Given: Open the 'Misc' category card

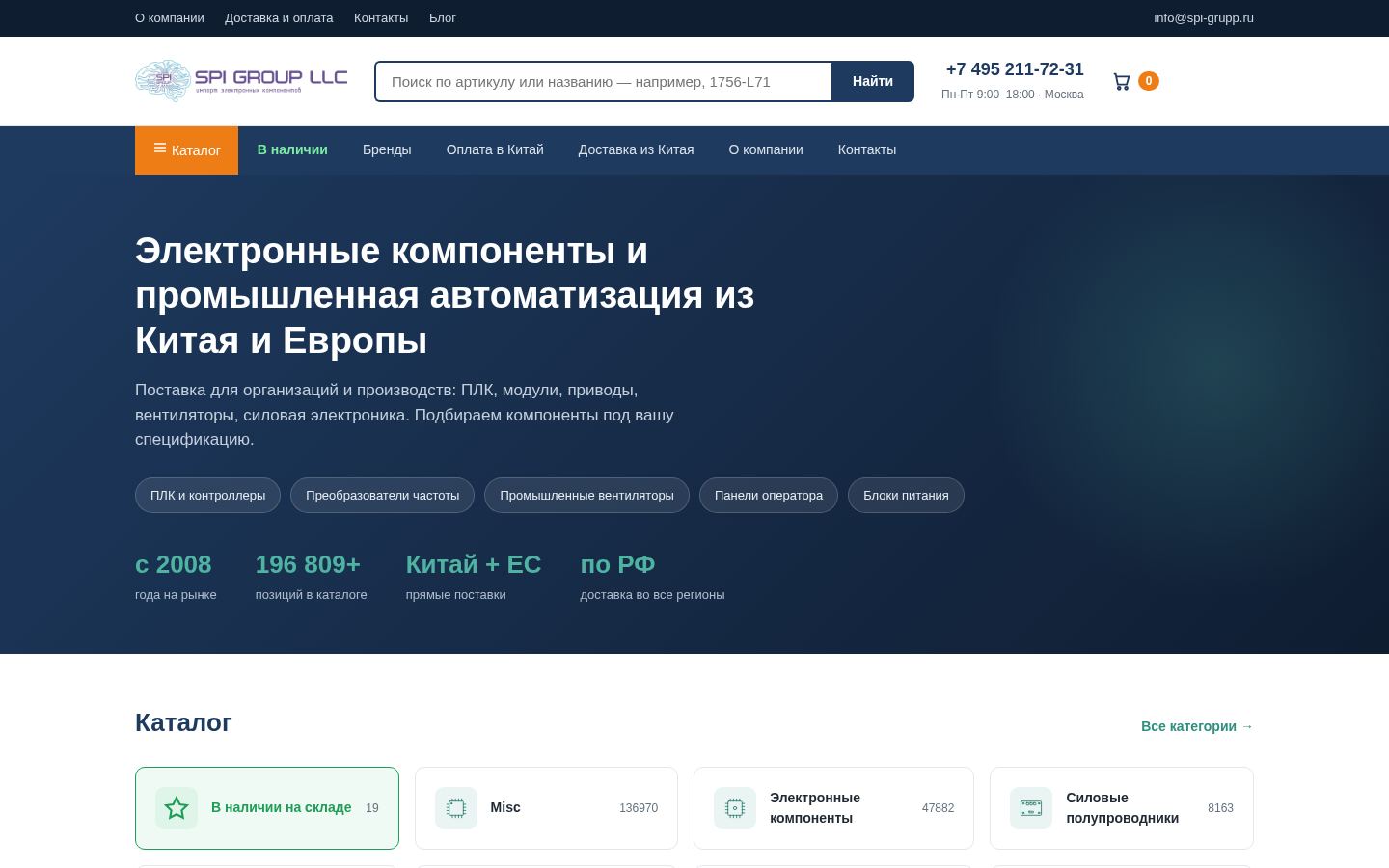Looking at the screenshot, I should point(546,808).
